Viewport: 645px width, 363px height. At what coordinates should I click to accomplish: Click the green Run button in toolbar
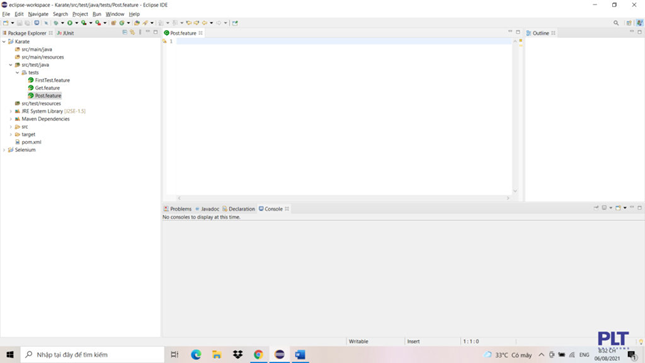point(70,23)
